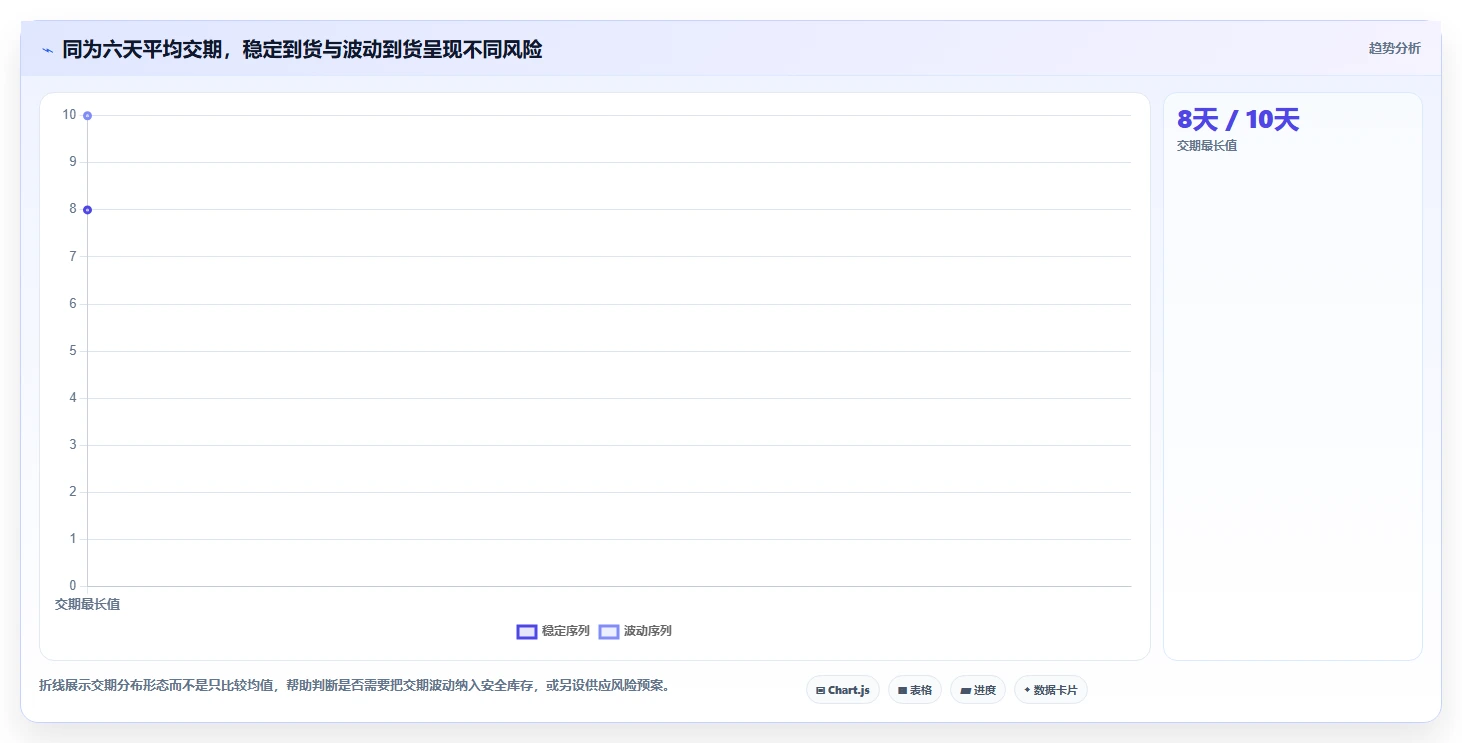This screenshot has width=1462, height=743.
Task: Click 交期最长值 label under the metric
Action: pyautogui.click(x=1207, y=146)
